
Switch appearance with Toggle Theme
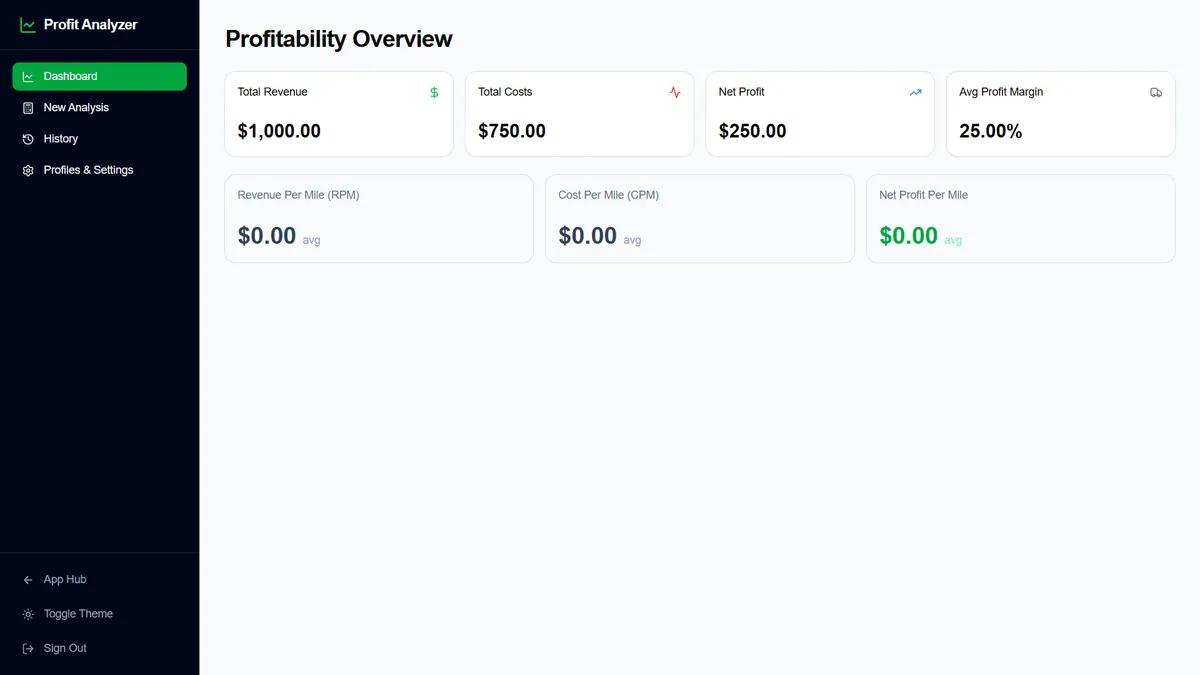pyautogui.click(x=100, y=614)
